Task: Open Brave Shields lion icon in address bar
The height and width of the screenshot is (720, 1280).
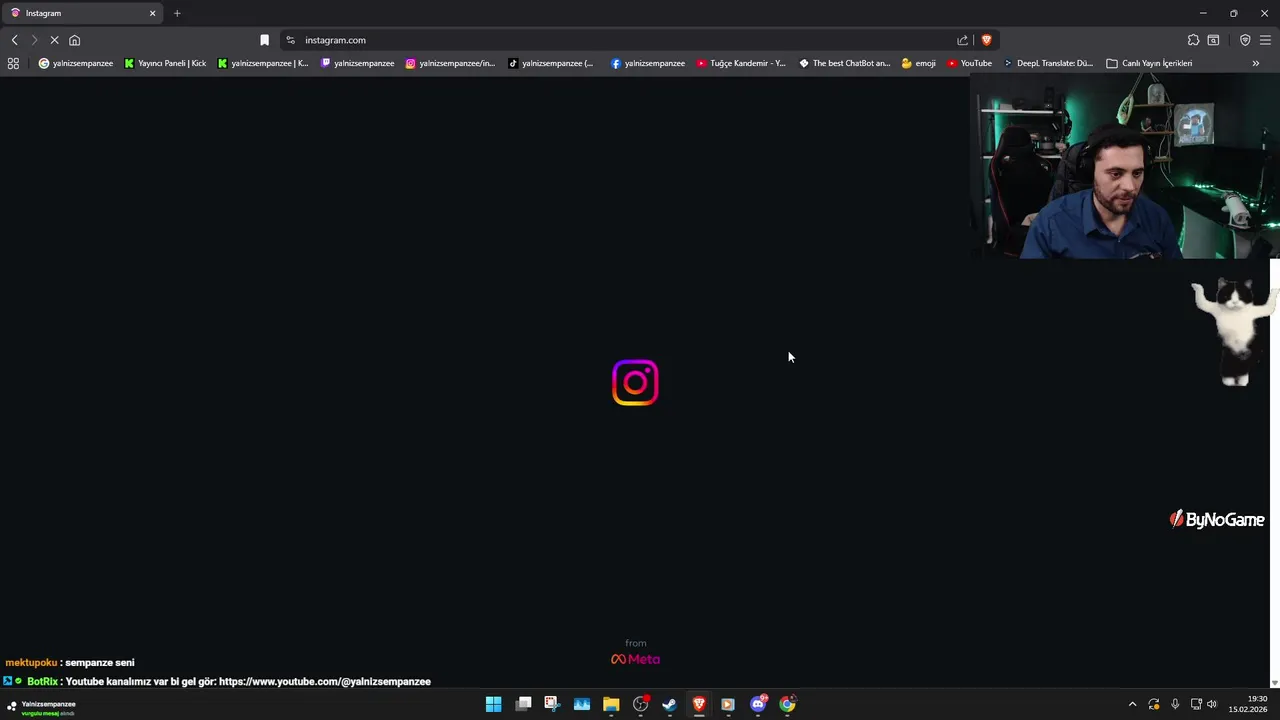Action: tap(986, 40)
